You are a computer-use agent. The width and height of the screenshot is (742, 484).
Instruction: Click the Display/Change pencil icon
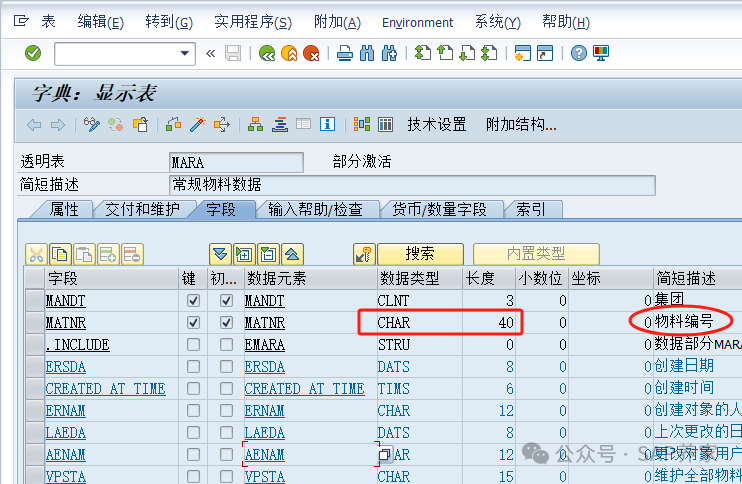pos(92,124)
